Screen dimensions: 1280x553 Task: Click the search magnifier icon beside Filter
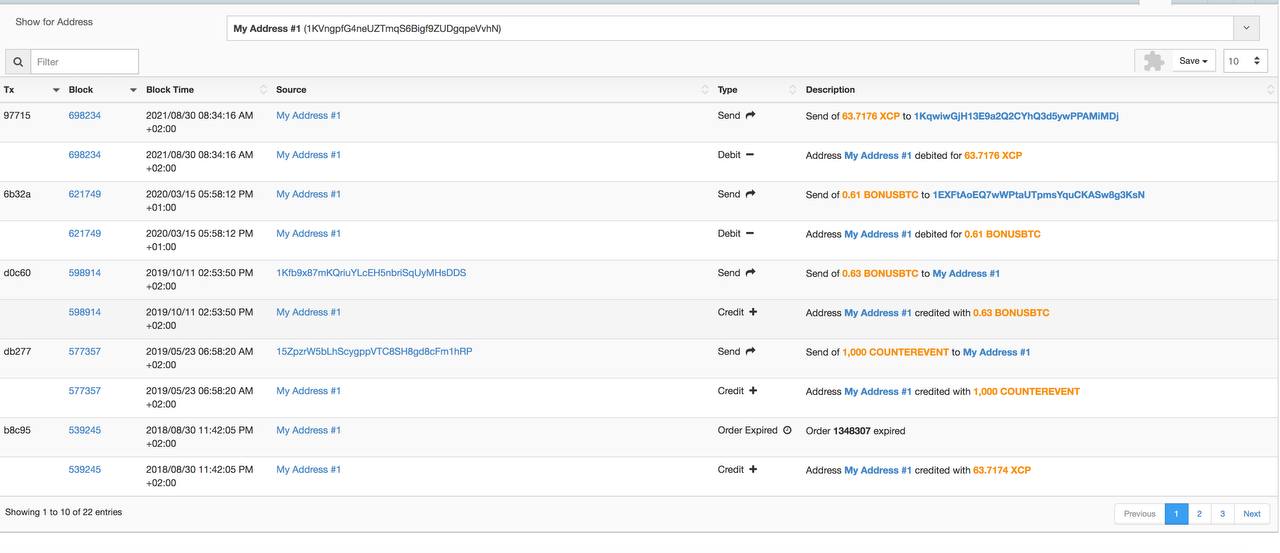(18, 62)
